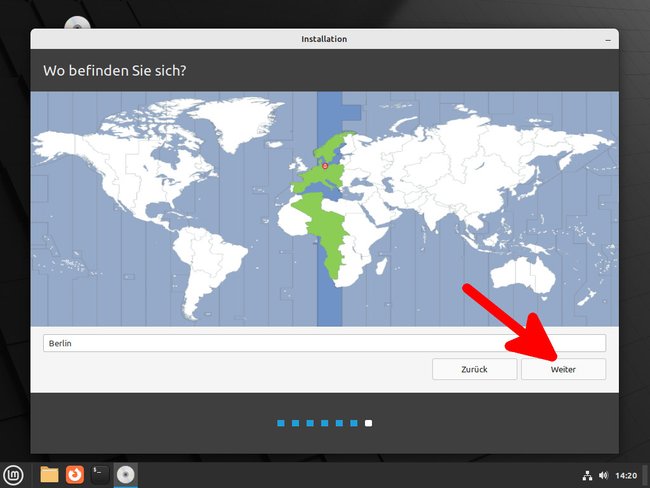This screenshot has height=488, width=650.
Task: Click the Installation window title text
Action: tap(324, 39)
